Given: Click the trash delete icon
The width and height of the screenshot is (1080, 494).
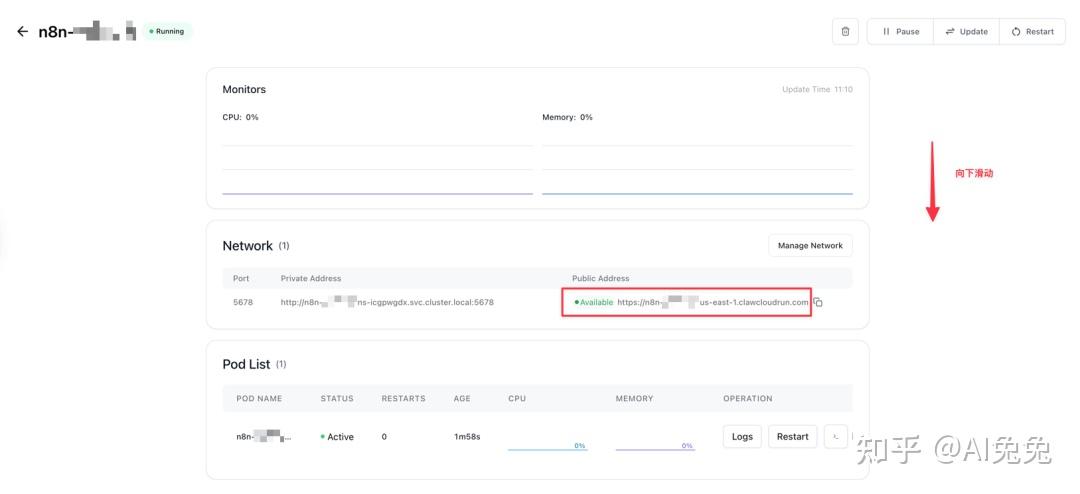Looking at the screenshot, I should click(845, 31).
